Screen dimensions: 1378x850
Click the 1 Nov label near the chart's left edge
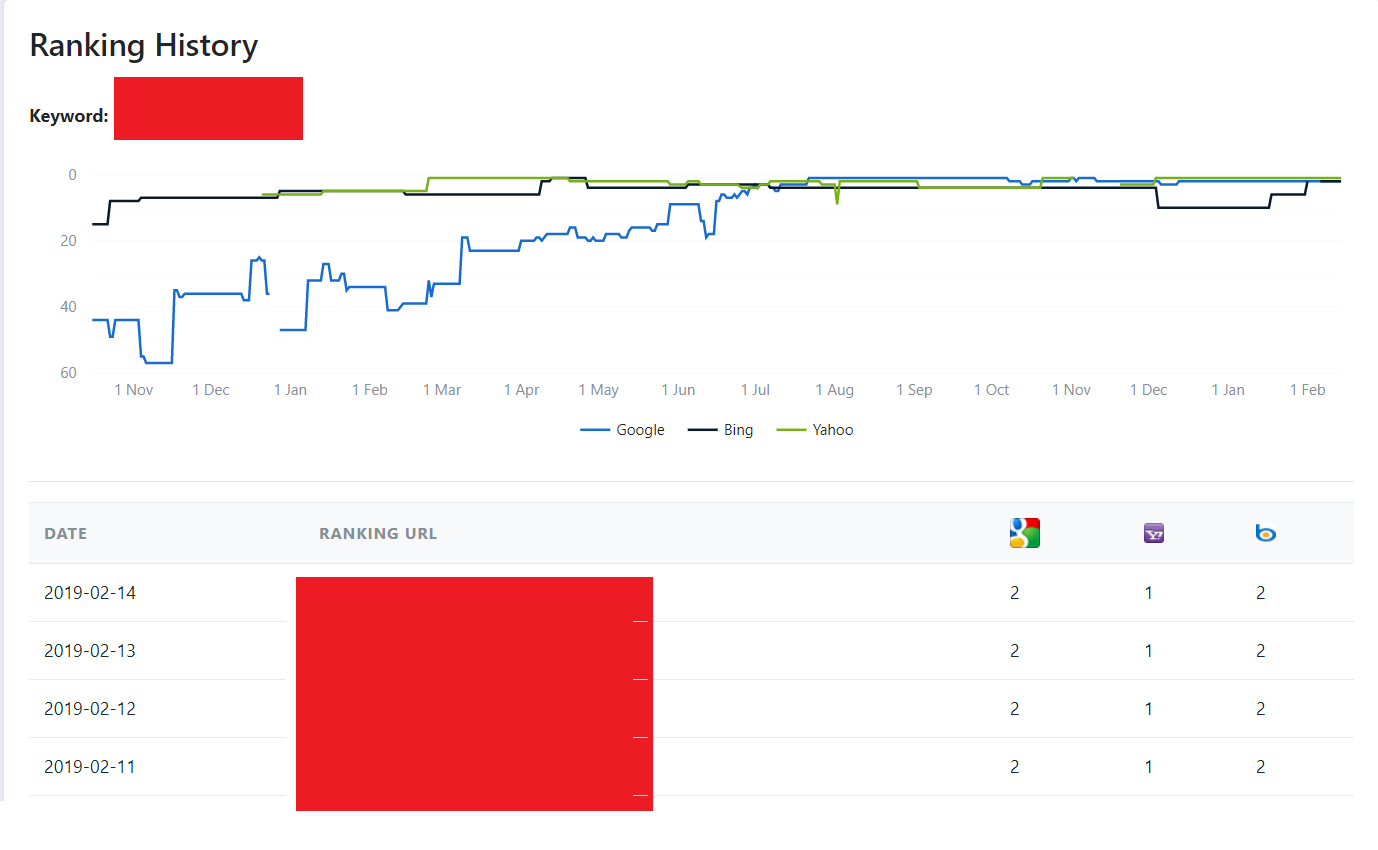[134, 390]
